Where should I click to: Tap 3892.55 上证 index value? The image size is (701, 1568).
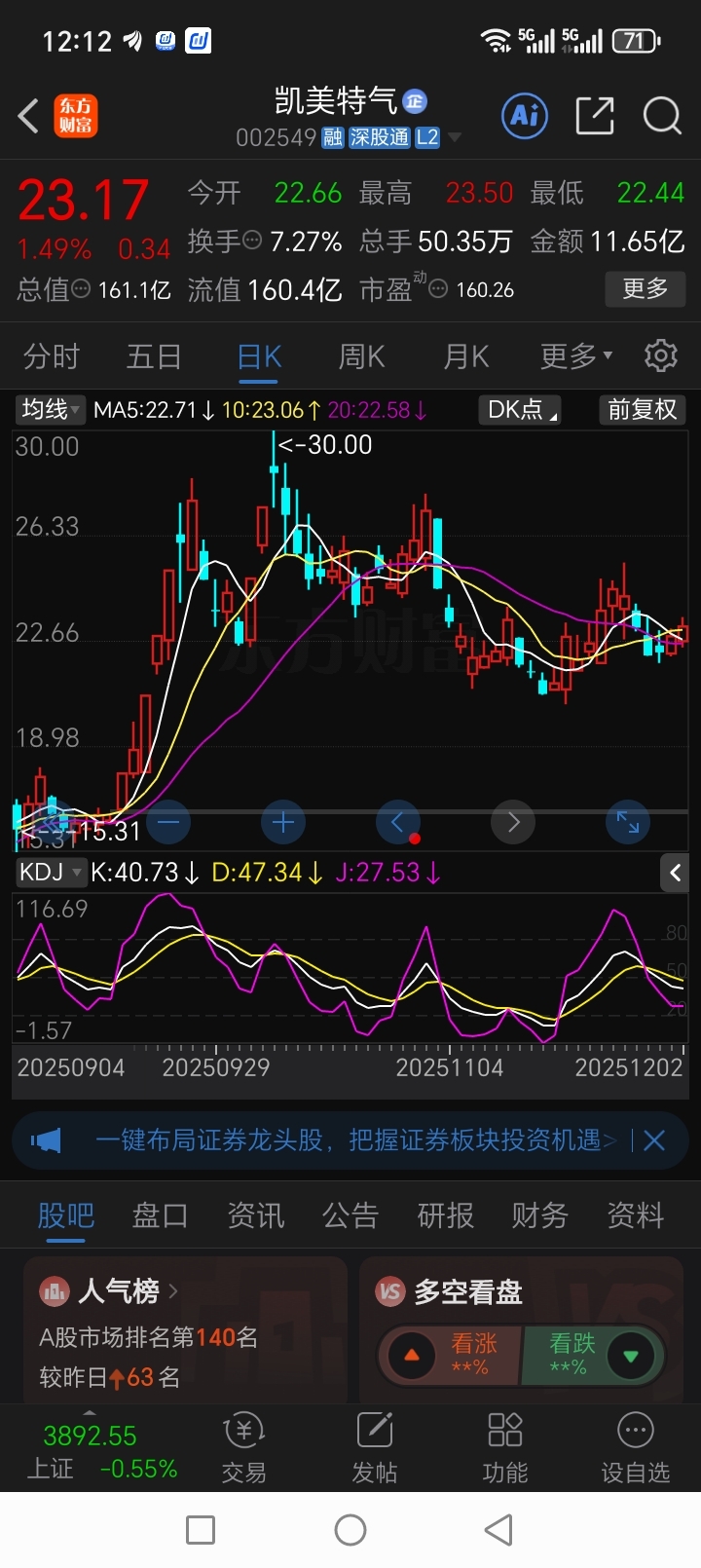tap(90, 1436)
